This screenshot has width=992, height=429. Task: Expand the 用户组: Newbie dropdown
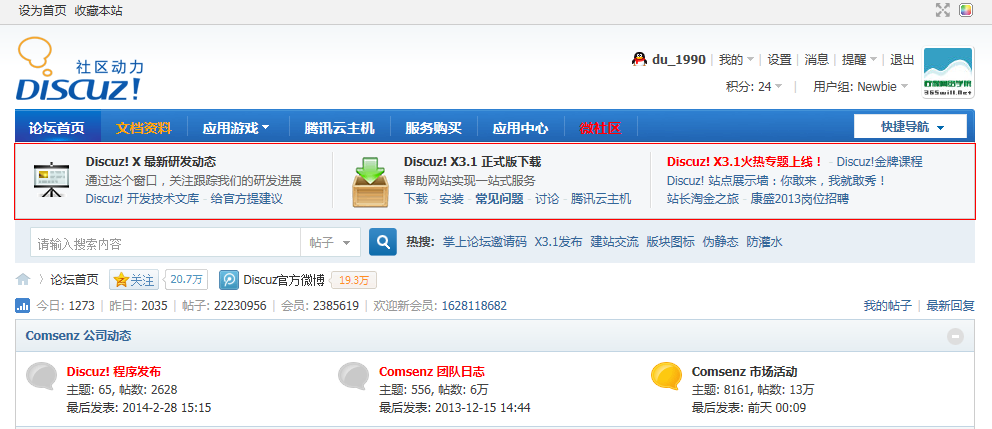coord(861,87)
